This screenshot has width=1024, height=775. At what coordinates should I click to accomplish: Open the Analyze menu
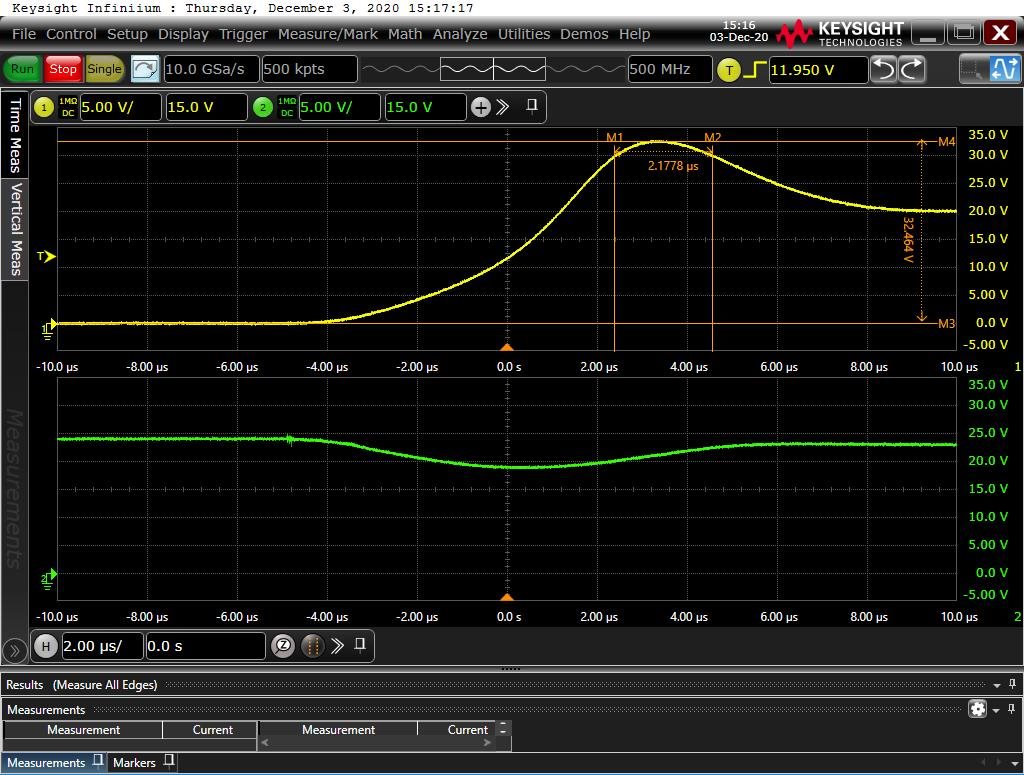pyautogui.click(x=460, y=34)
